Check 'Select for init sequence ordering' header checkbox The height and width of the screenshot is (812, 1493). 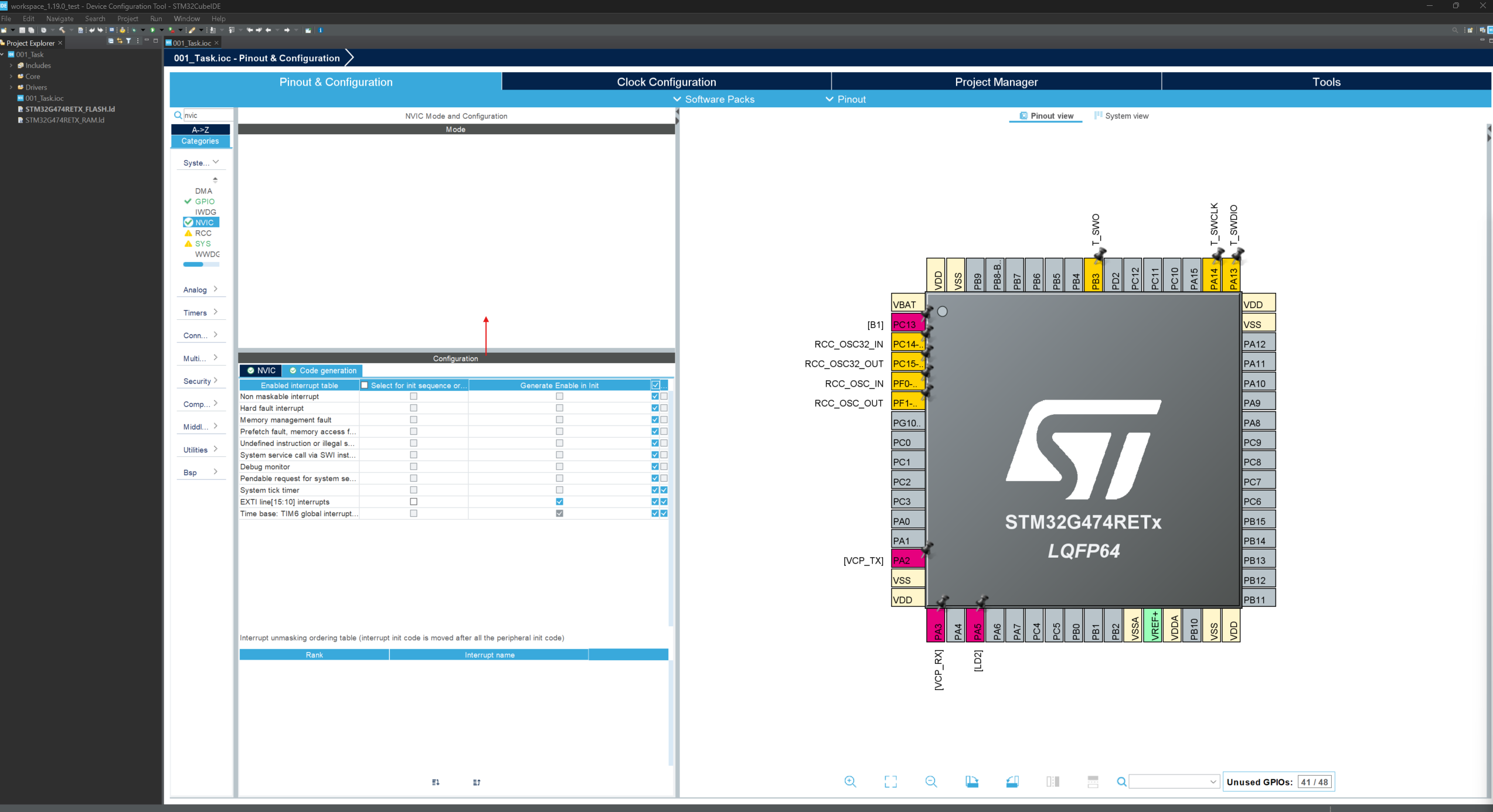coord(365,385)
